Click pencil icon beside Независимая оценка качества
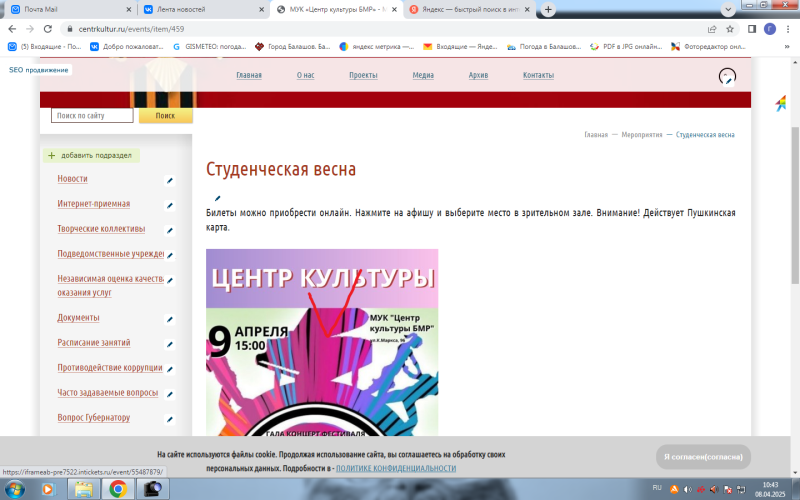Viewport: 800px width, 500px height. pyautogui.click(x=170, y=280)
